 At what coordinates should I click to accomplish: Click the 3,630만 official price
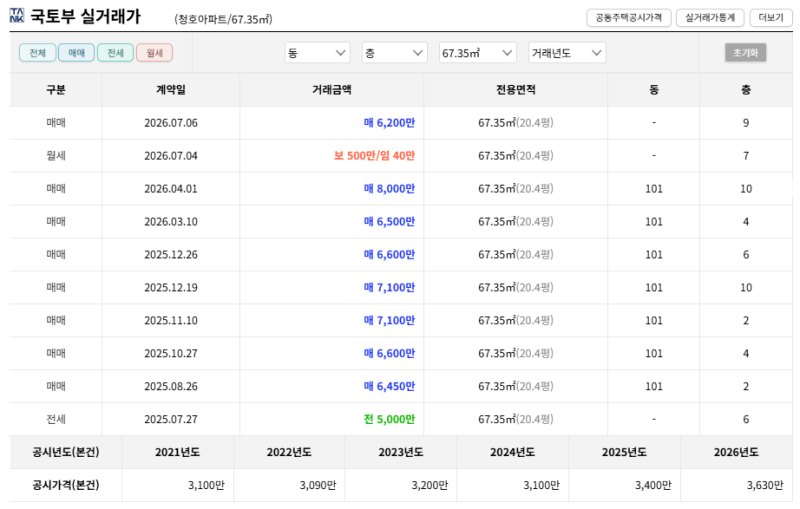click(x=765, y=485)
